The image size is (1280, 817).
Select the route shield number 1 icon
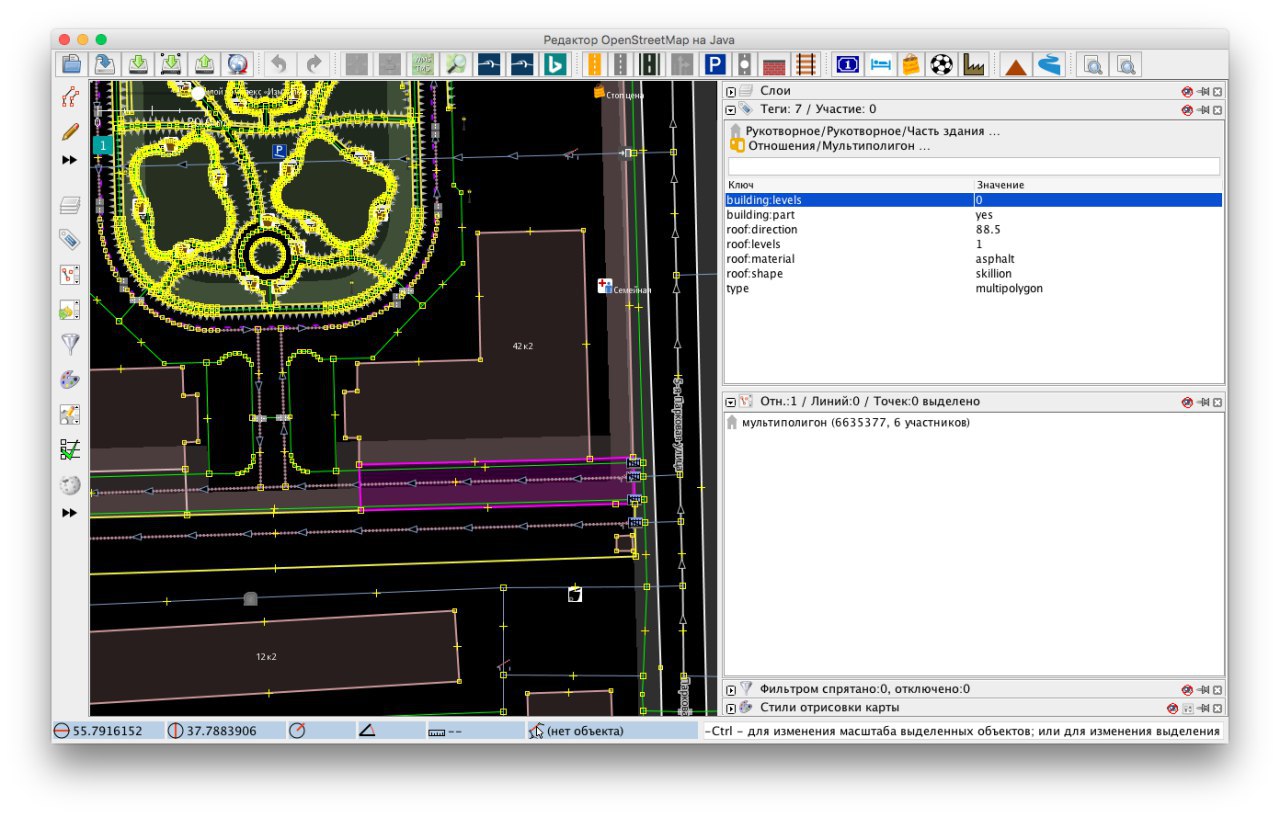(848, 64)
